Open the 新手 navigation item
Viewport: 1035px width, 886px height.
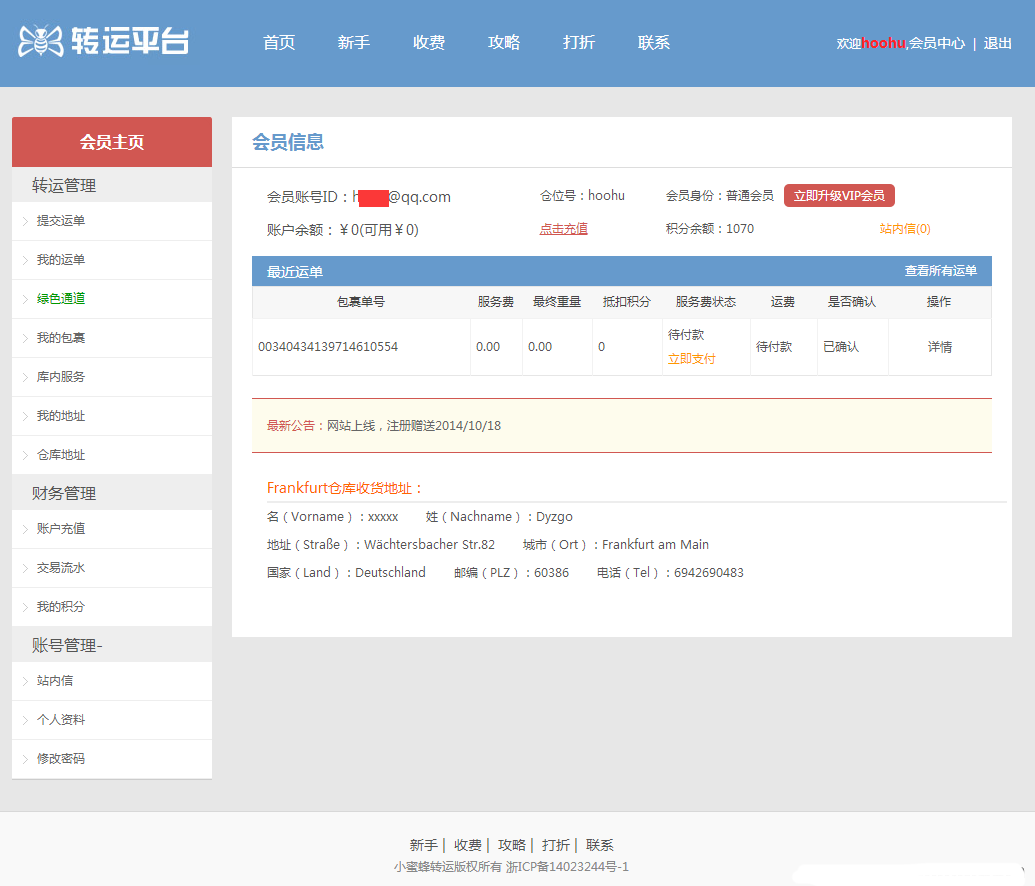click(354, 43)
